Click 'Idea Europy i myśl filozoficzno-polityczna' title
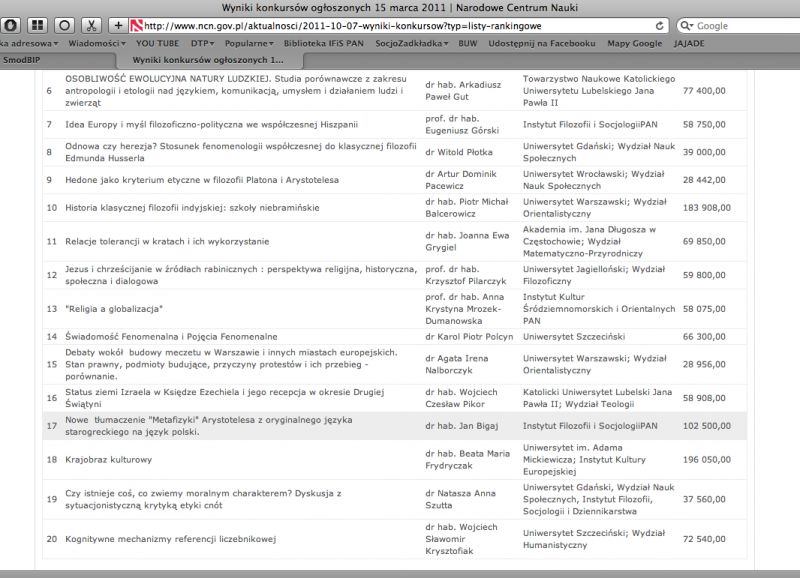Screen dimensions: 800x578 point(211,124)
